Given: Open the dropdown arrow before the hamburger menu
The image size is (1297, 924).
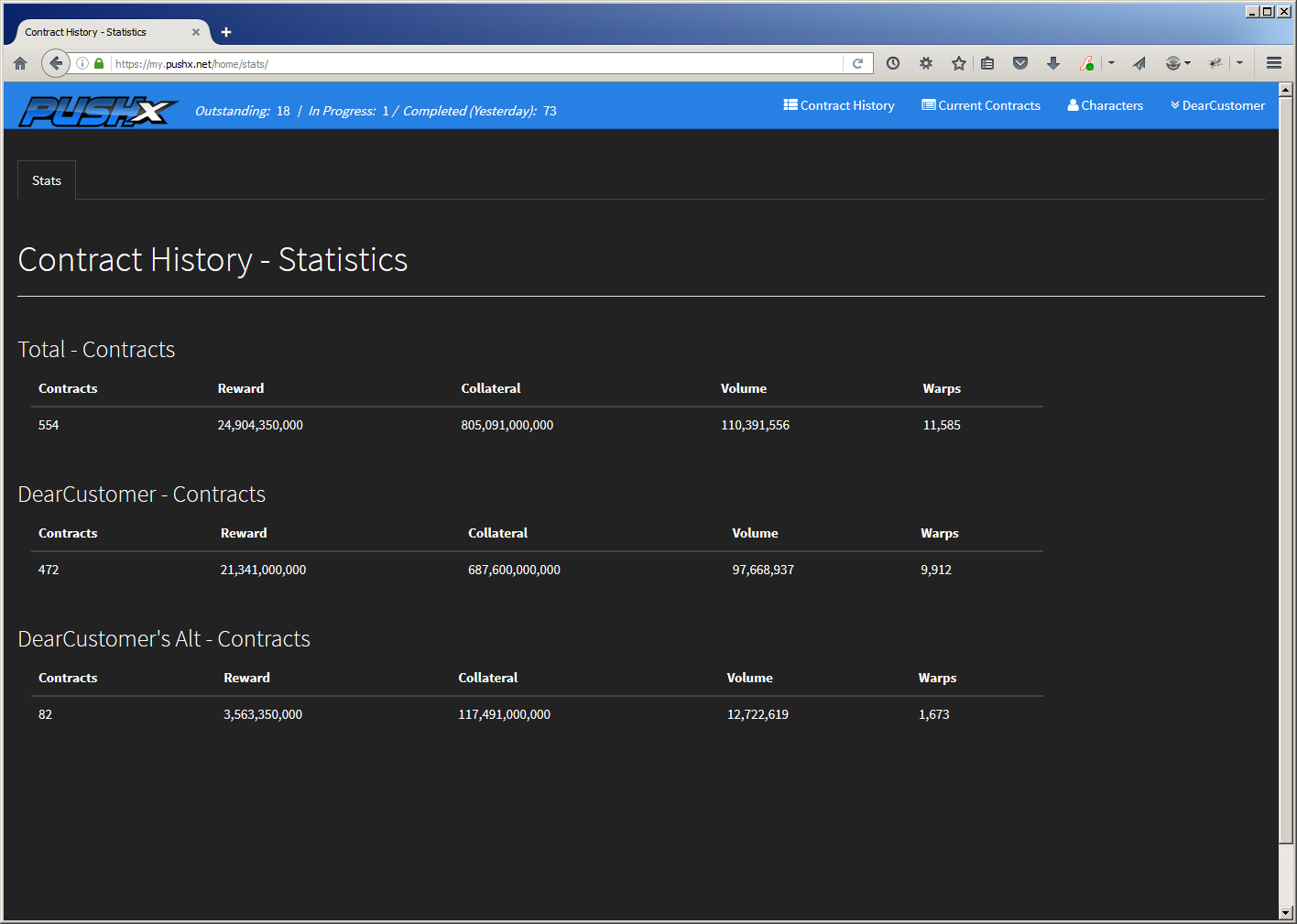Looking at the screenshot, I should pos(1239,63).
